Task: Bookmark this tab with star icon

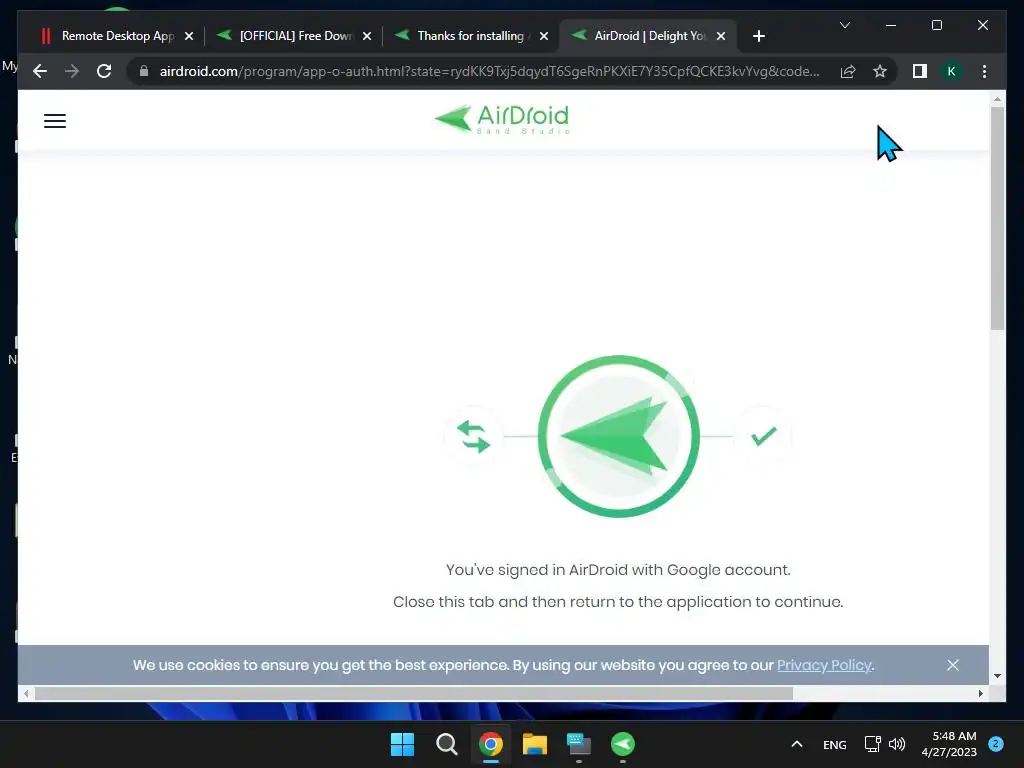Action: tap(880, 71)
